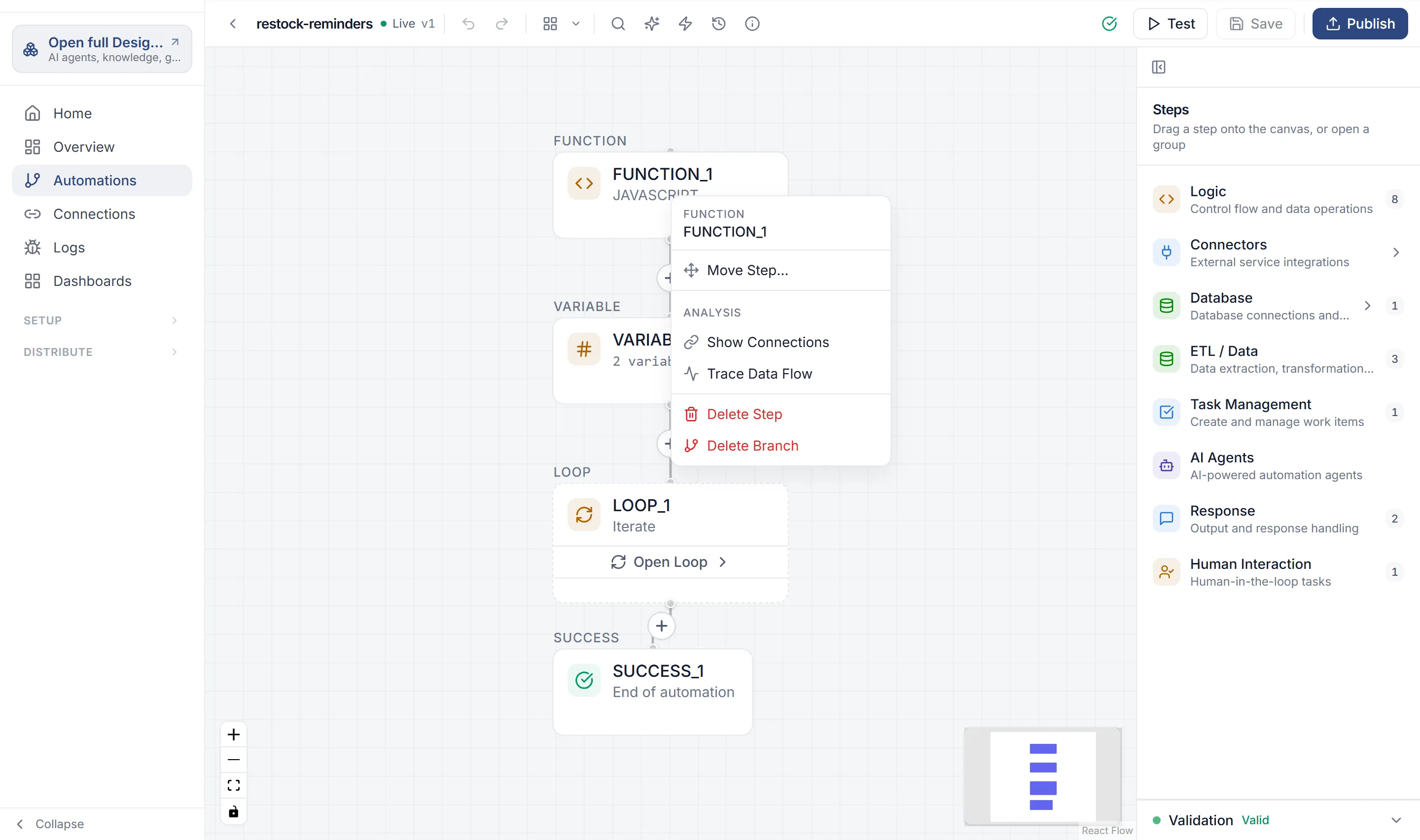Run the Test button
1420x840 pixels.
click(1171, 24)
